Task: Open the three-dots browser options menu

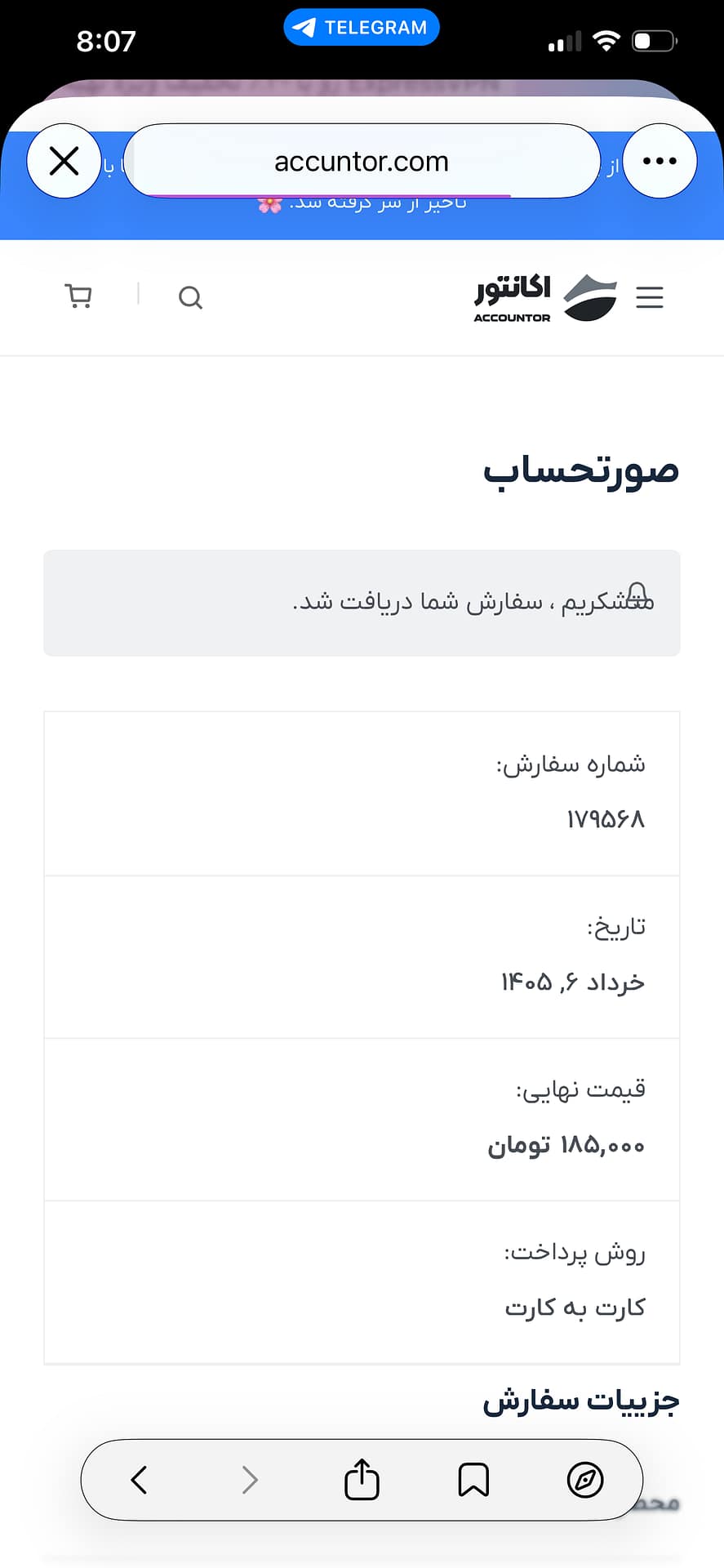Action: (x=660, y=161)
